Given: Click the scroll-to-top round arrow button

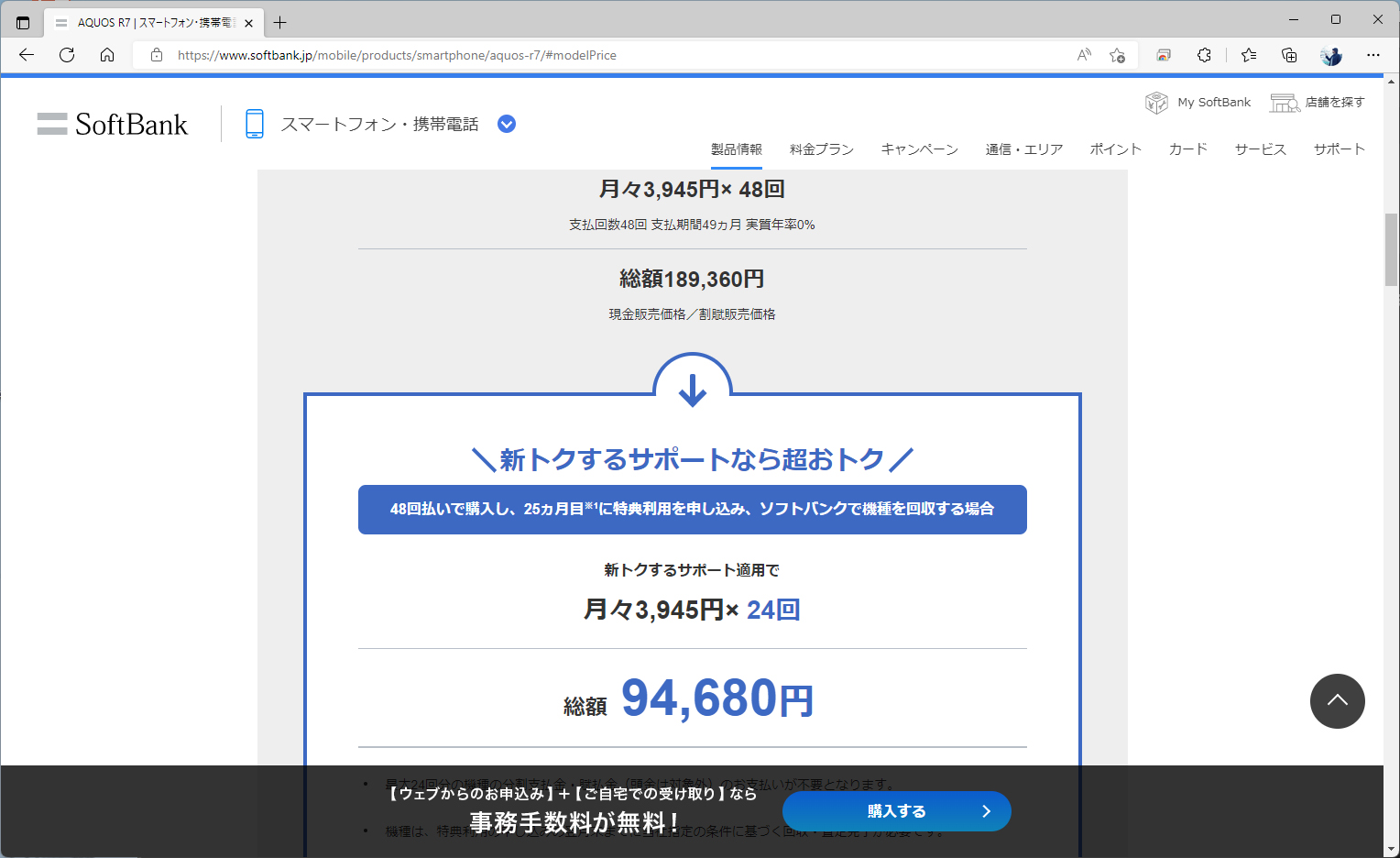Looking at the screenshot, I should [x=1337, y=701].
